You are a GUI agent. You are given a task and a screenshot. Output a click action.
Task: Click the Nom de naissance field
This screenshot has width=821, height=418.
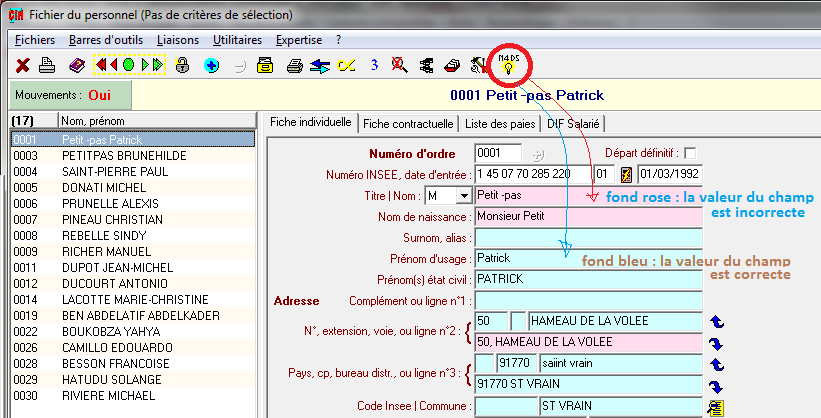pos(588,216)
